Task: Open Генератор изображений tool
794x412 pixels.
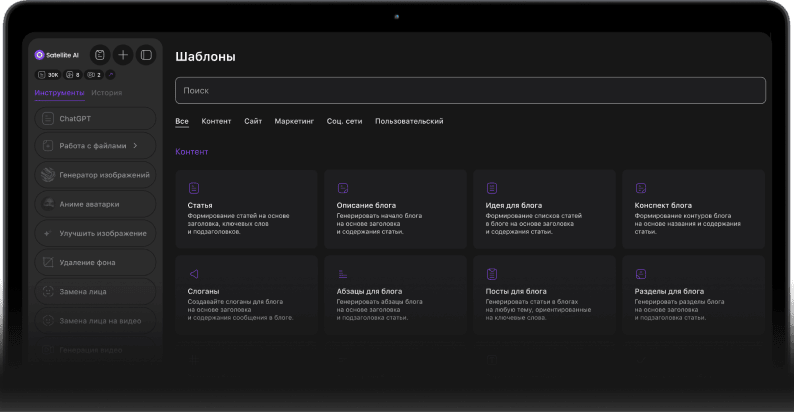Action: 96,175
